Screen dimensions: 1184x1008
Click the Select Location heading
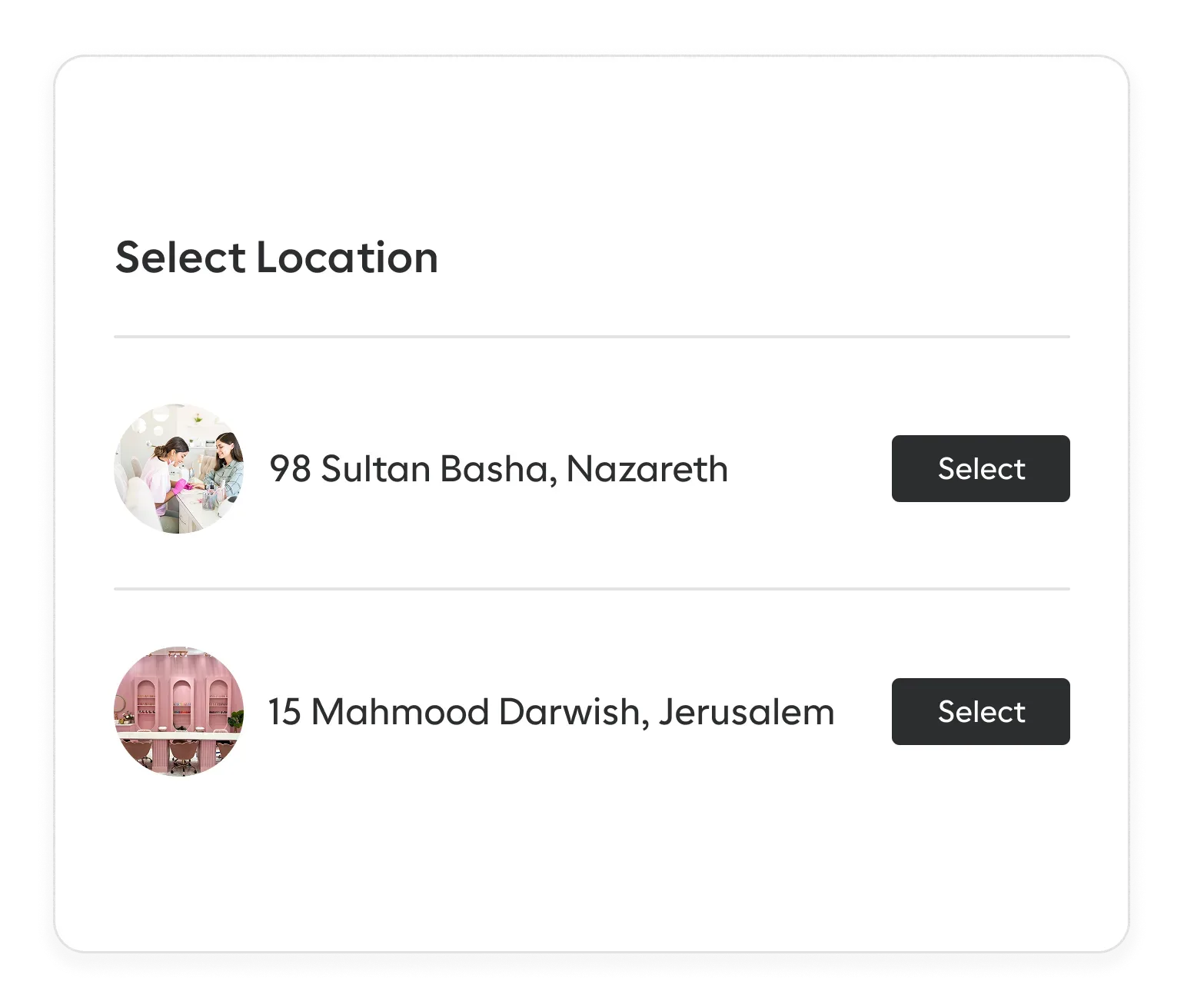(277, 258)
